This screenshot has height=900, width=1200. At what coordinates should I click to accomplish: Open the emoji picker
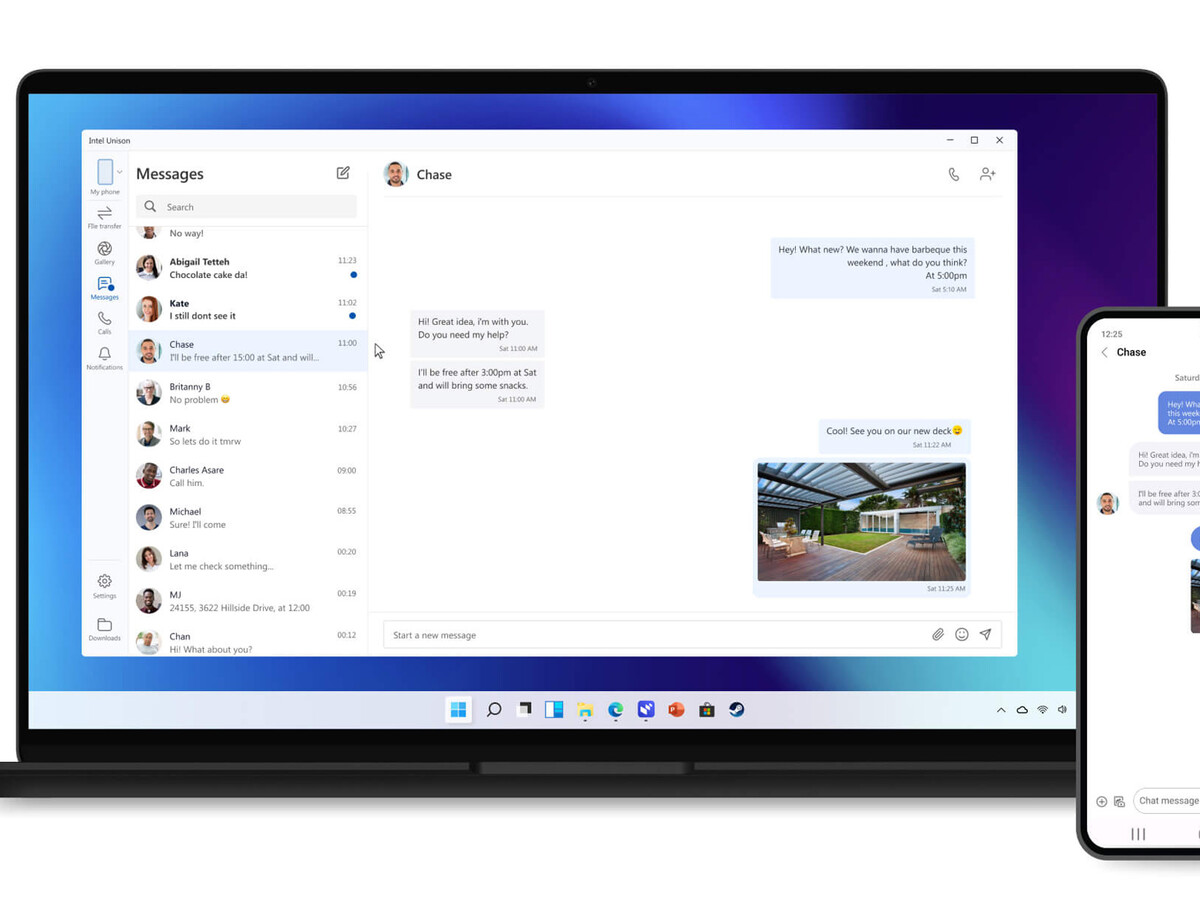click(x=962, y=634)
